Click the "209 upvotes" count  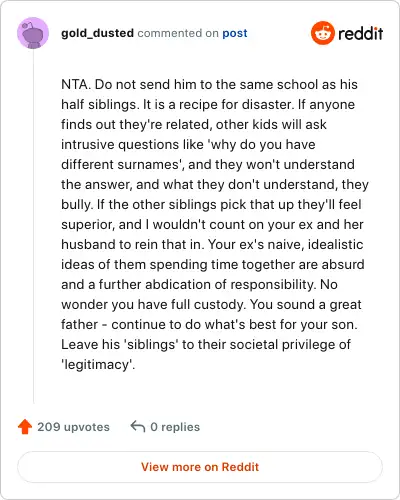(x=73, y=427)
